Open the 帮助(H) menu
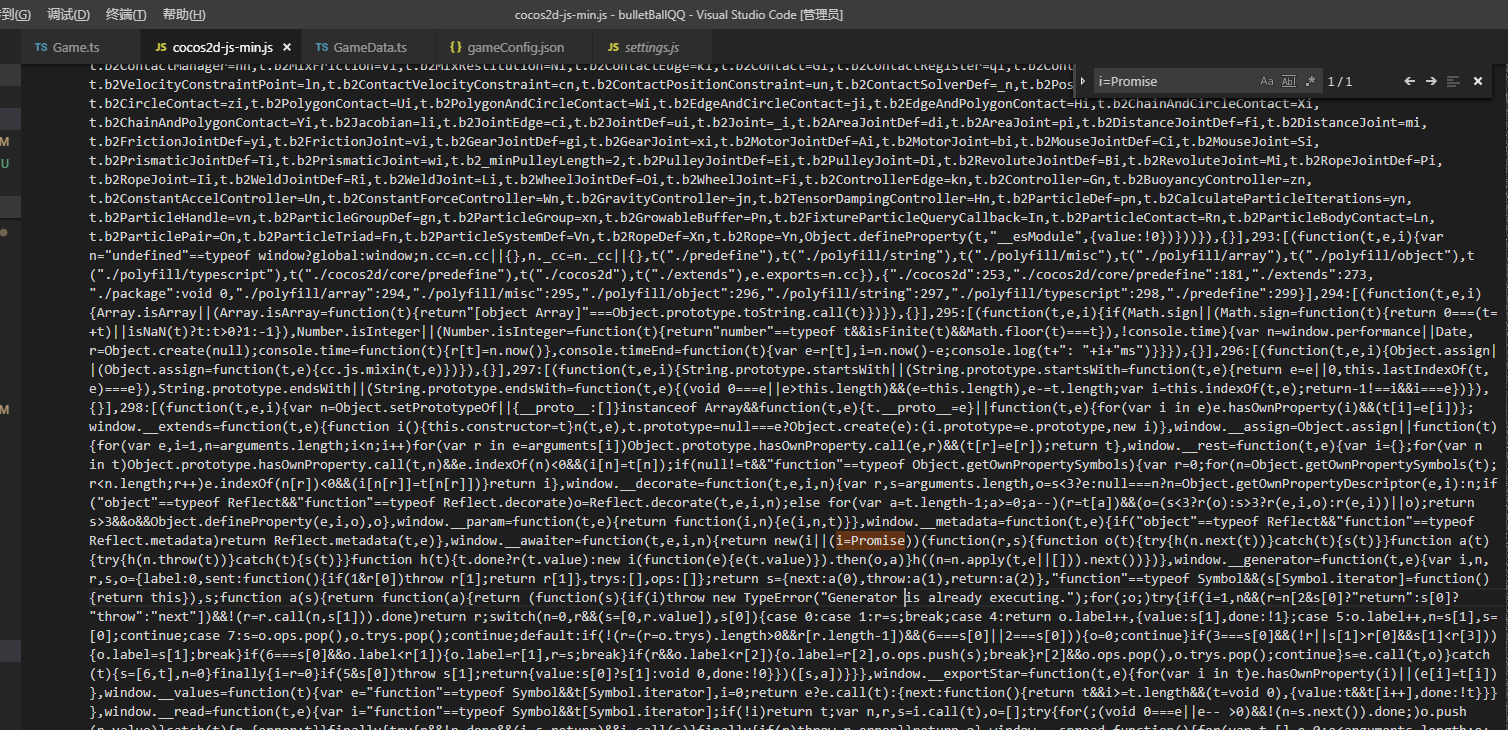Image resolution: width=1508 pixels, height=730 pixels. pyautogui.click(x=184, y=15)
